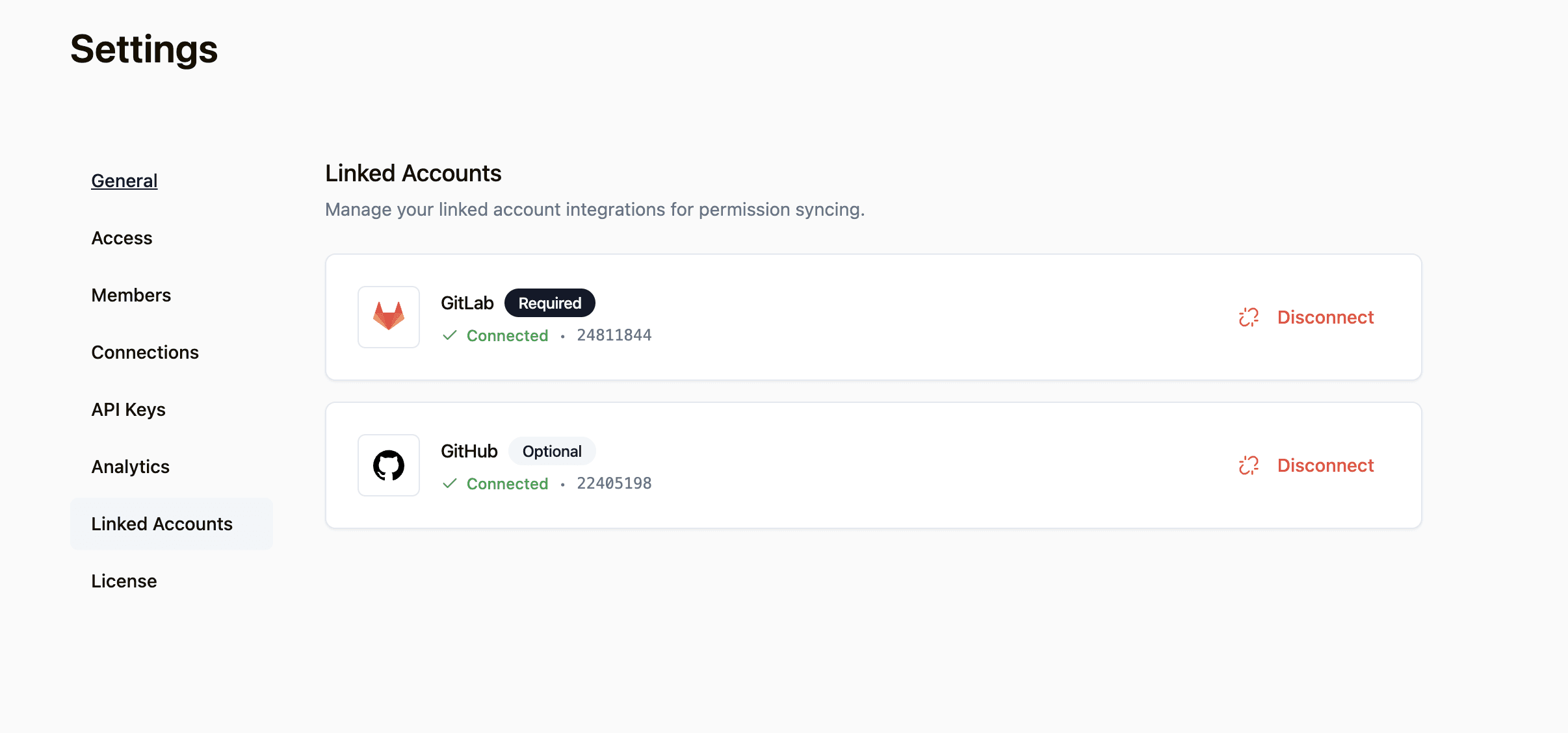
Task: Click the Required badge beside GitLab
Action: [550, 303]
